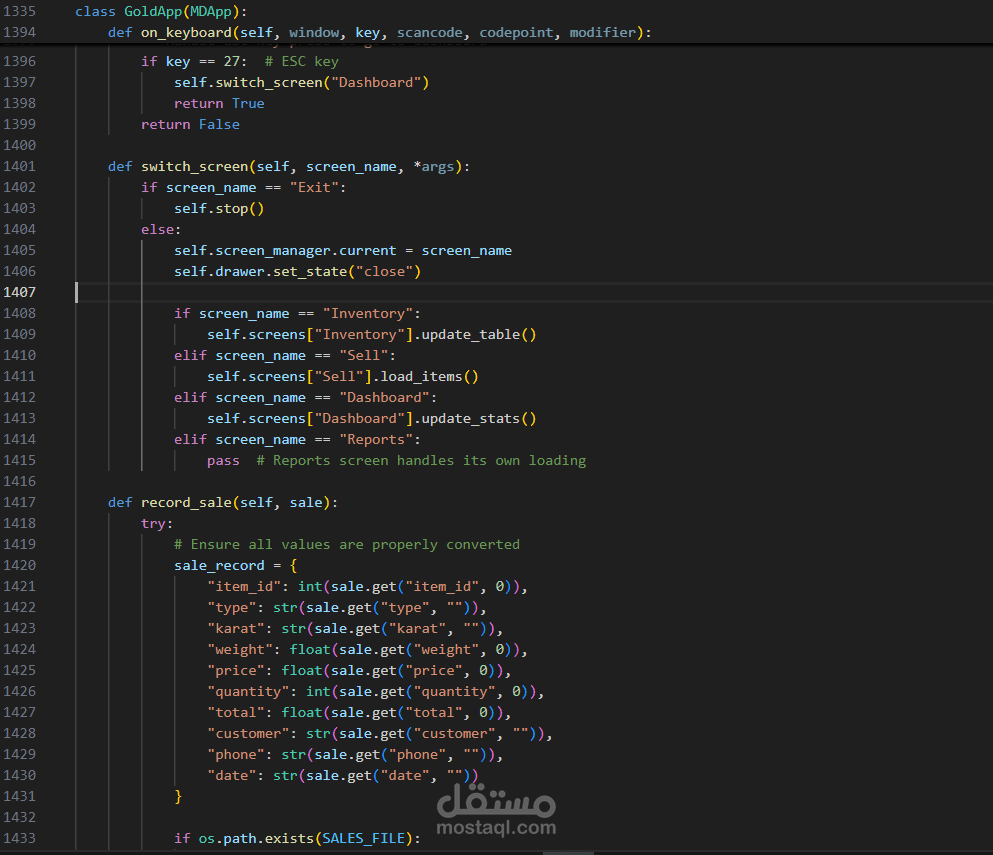Select line number 1432 in the gutter

(x=20, y=817)
